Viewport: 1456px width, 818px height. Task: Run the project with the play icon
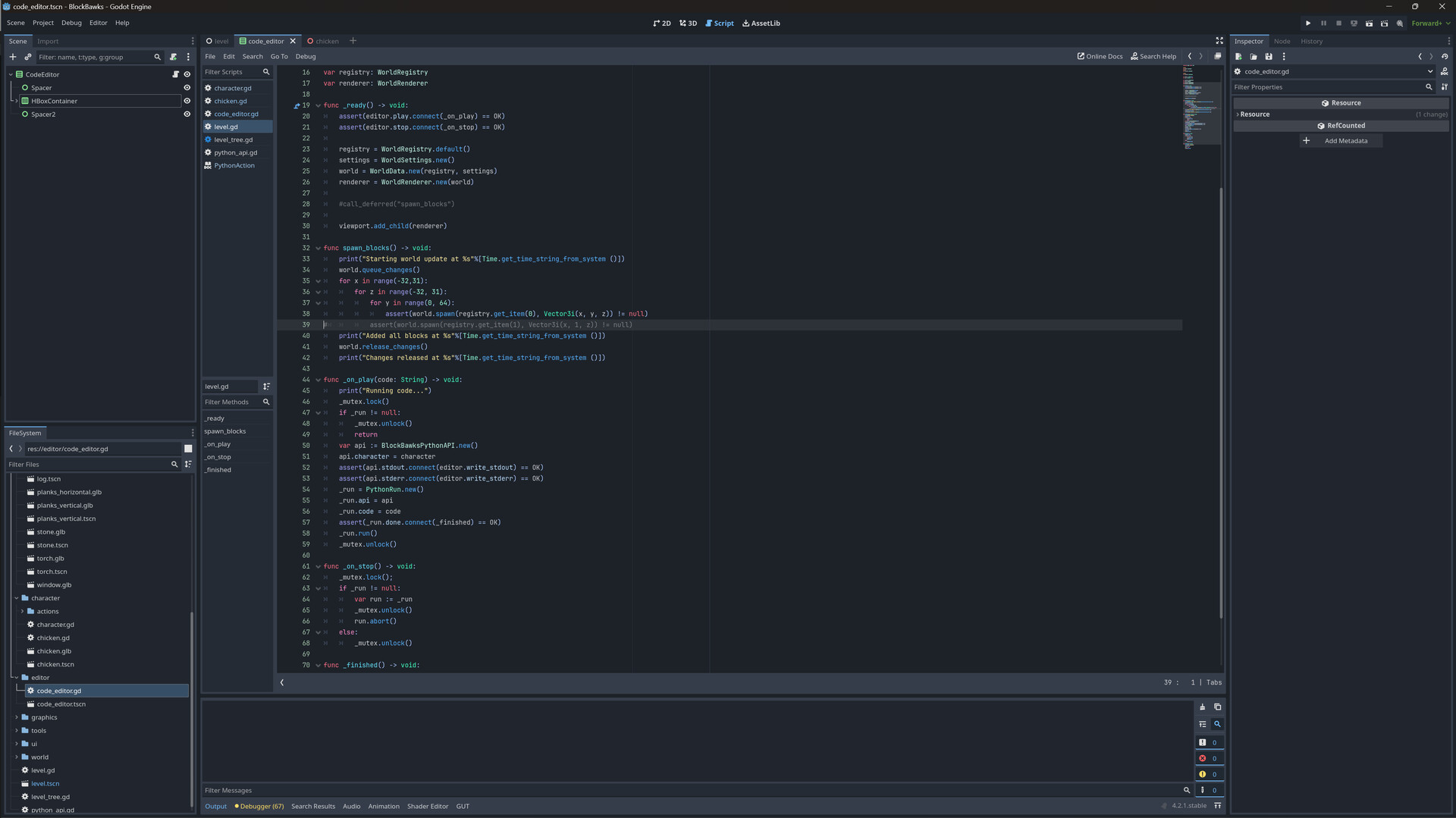(x=1308, y=23)
